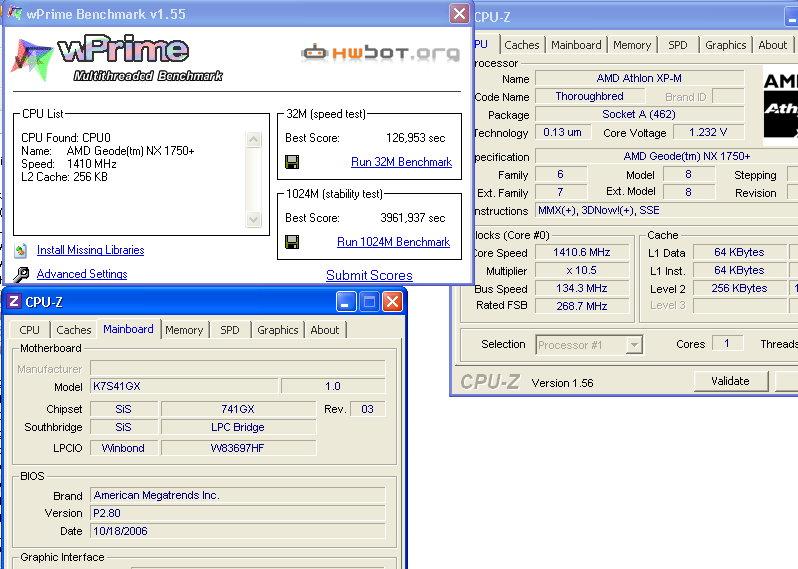Screen dimensions: 798x569
Task: Click Multiplier value x 10.5
Action: pos(582,270)
